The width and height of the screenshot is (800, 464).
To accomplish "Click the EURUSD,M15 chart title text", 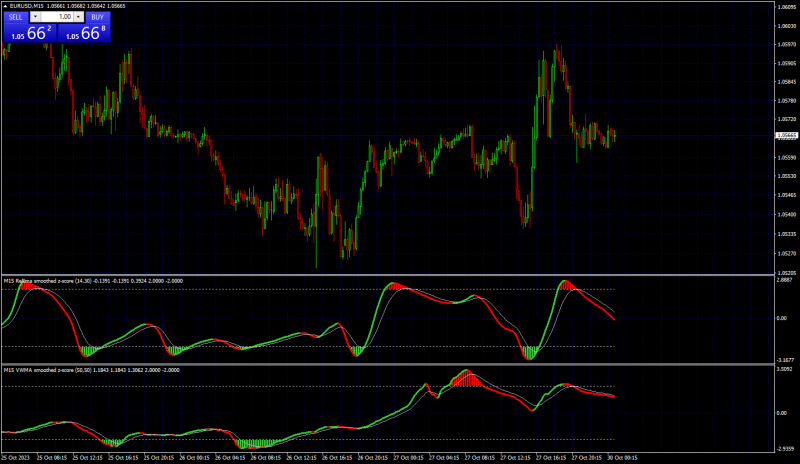I will (27, 6).
